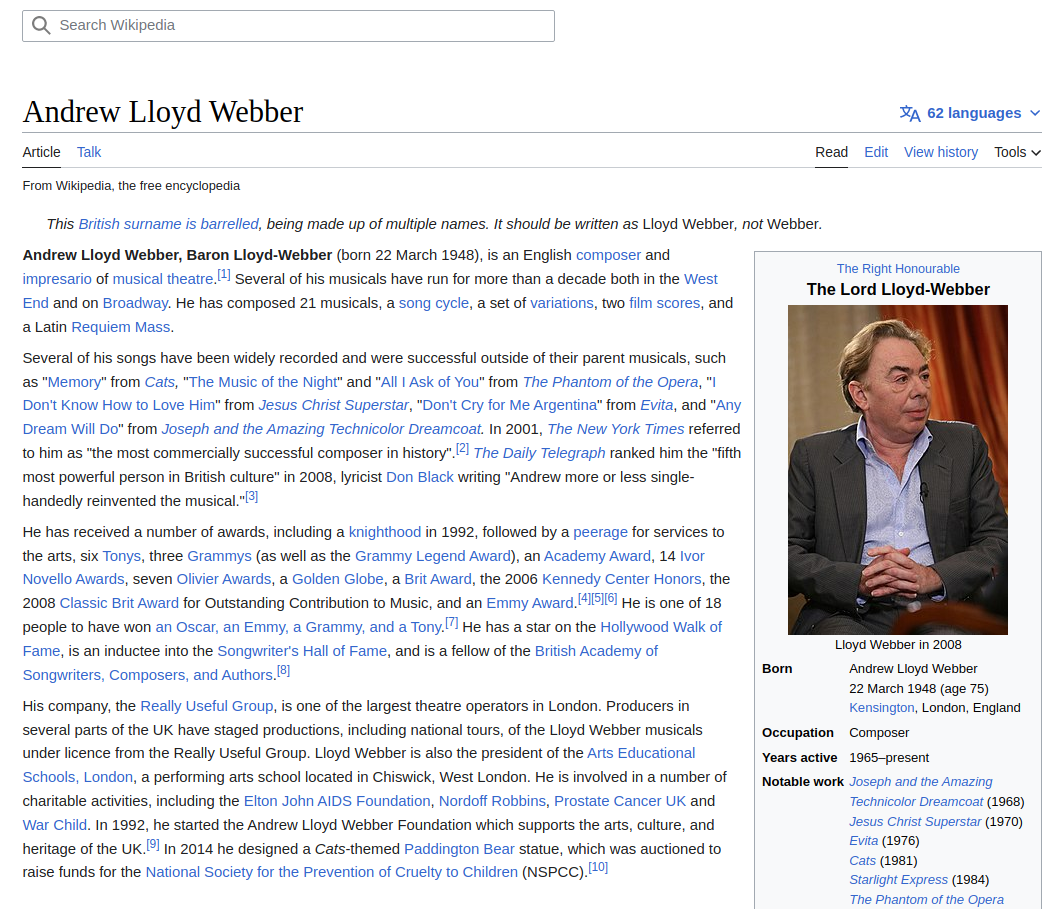Open the Paddington Bear link
The image size is (1053, 909).
coord(459,849)
